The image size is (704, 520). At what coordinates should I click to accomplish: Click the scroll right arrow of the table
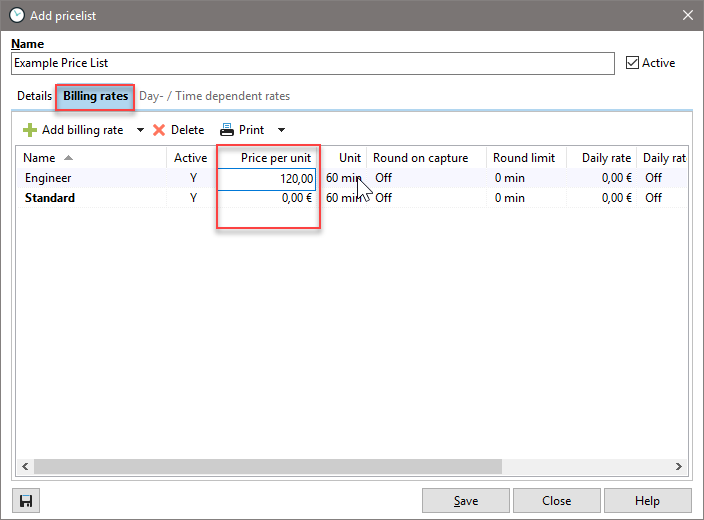678,466
